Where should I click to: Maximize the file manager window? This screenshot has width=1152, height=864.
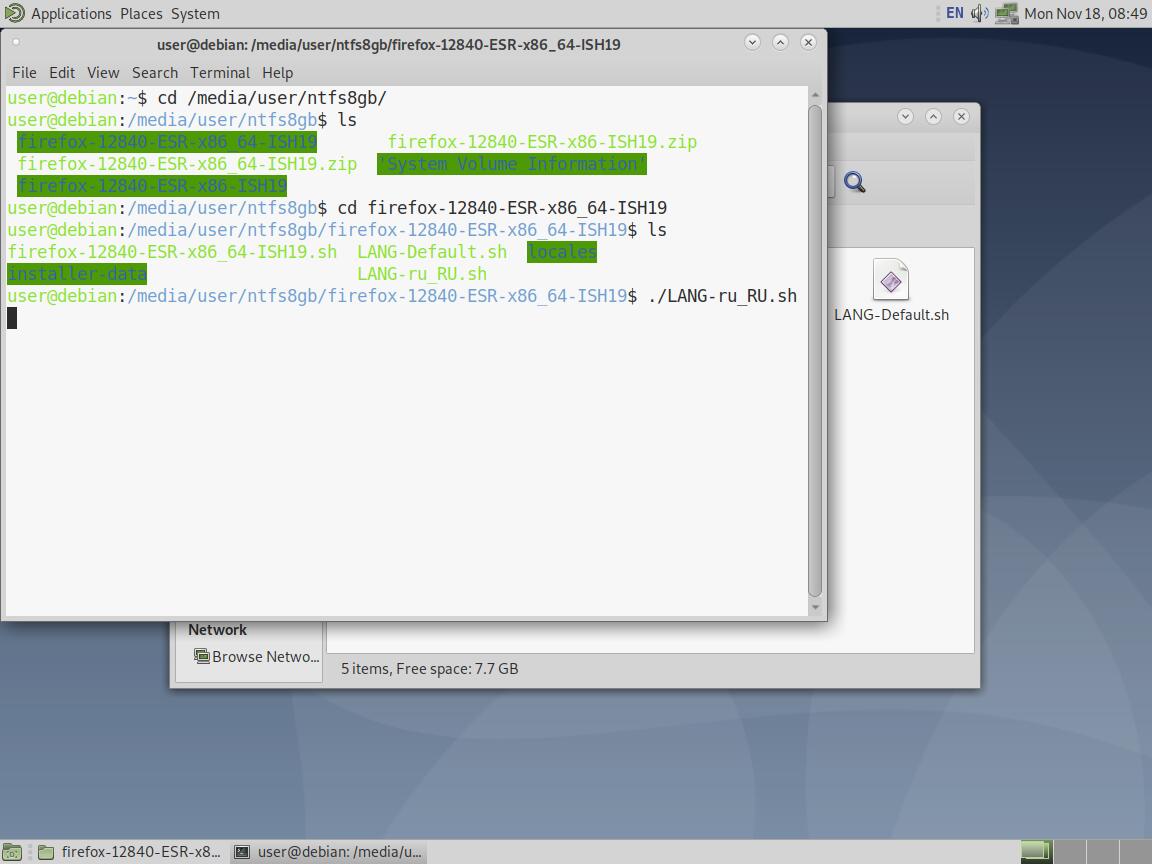(x=933, y=116)
